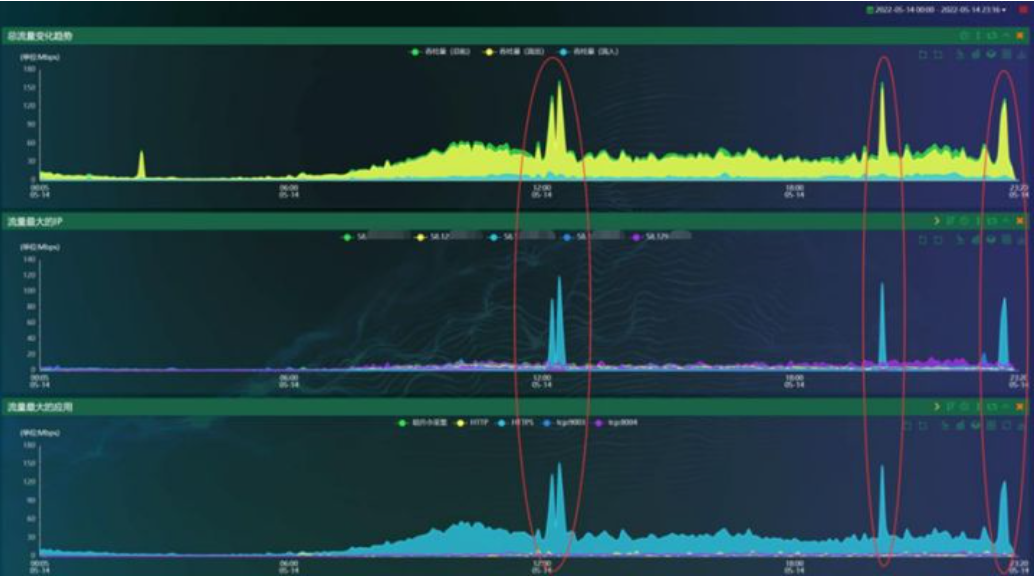
Task: Open vertical dots menu in 总流量变化趋势 header
Action: point(978,36)
